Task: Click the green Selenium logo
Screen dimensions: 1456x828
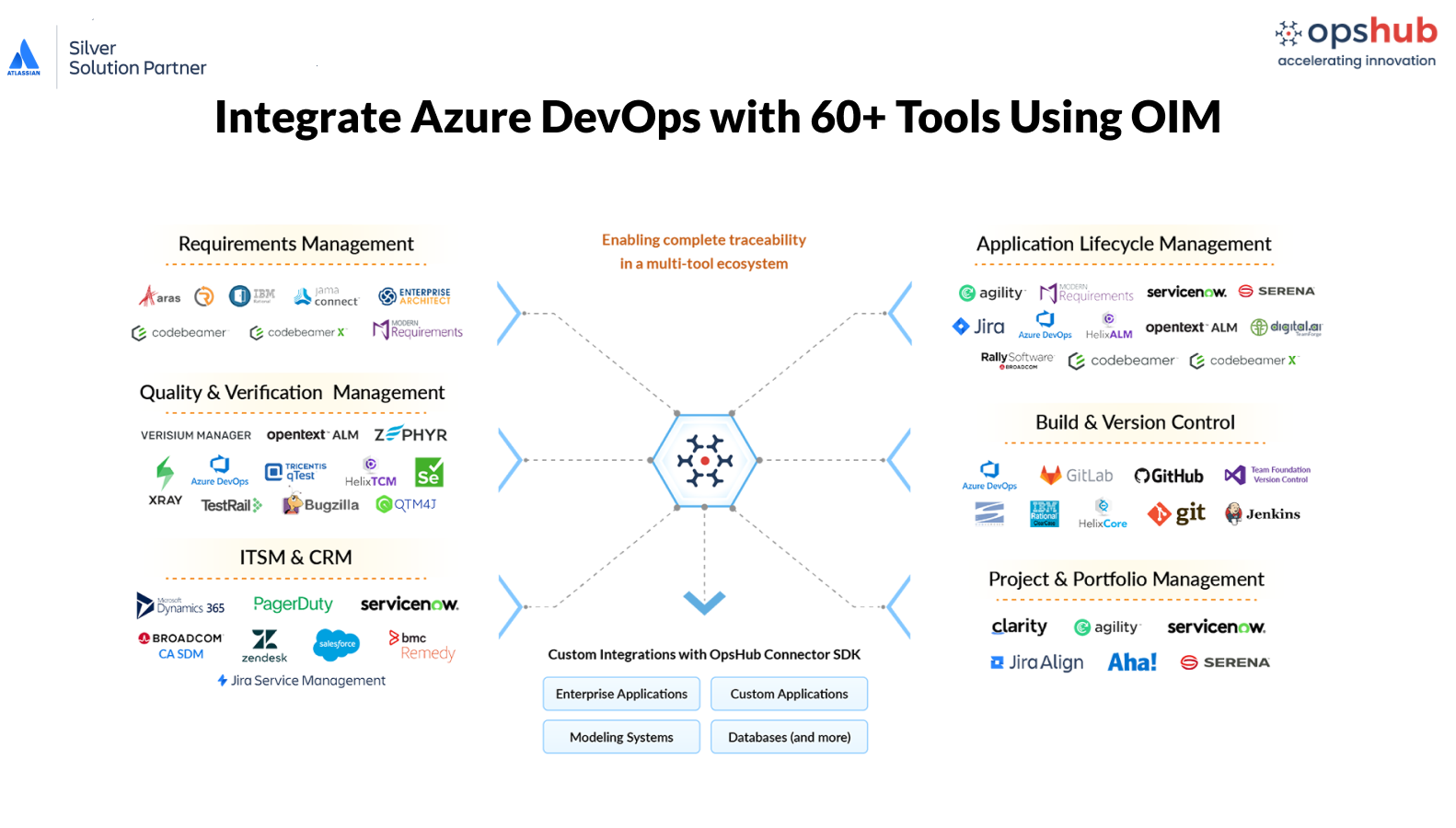Action: click(429, 472)
